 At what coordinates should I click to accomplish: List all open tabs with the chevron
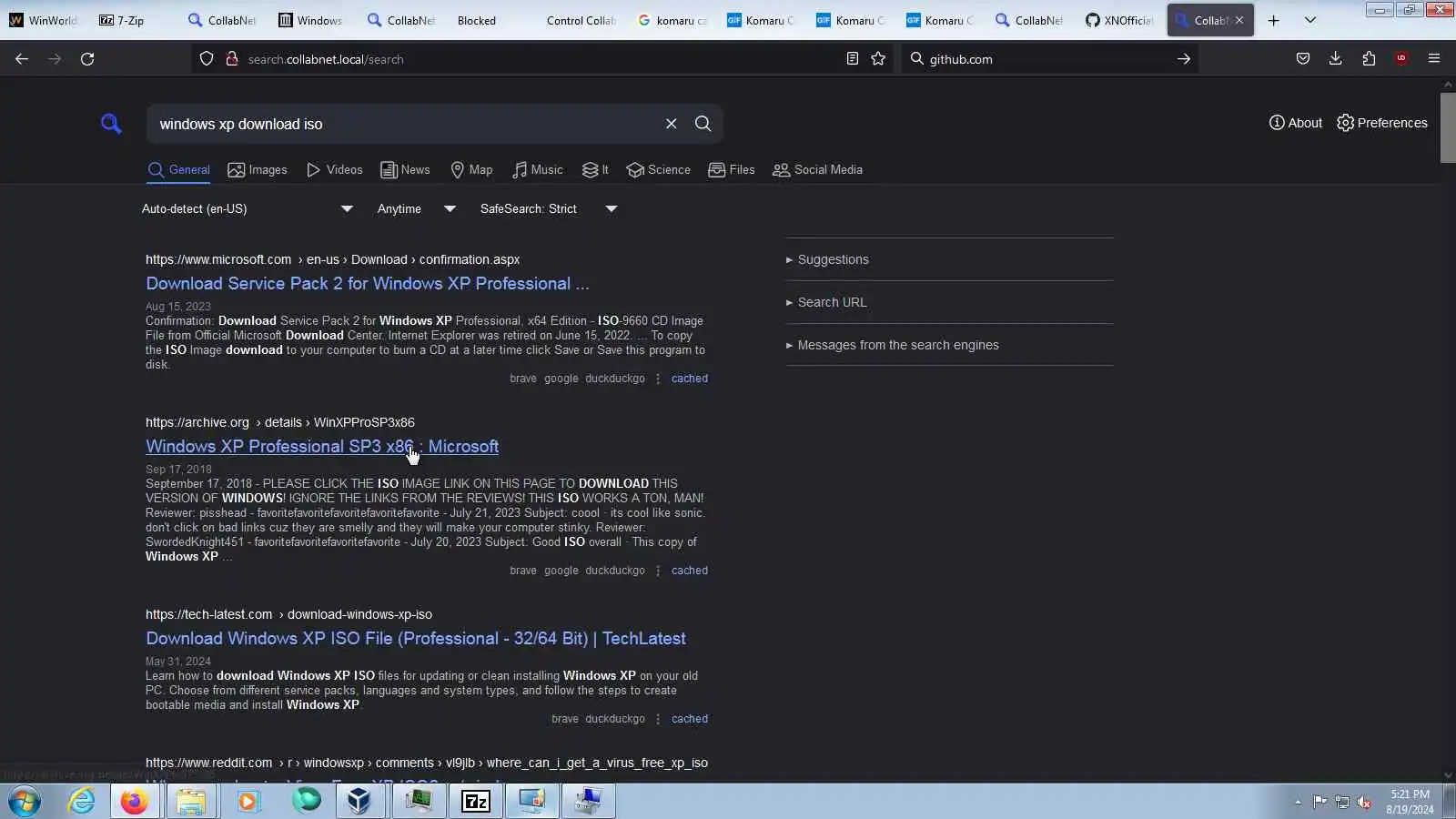click(x=1310, y=20)
